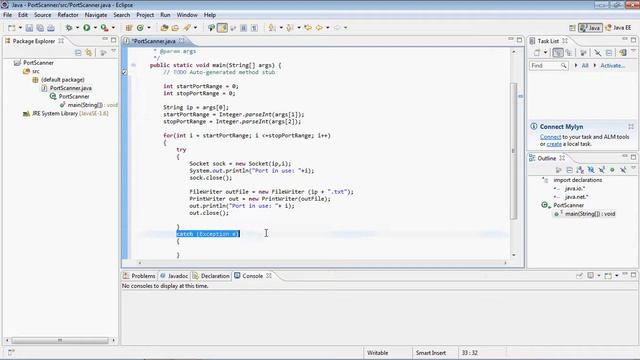Switch to the Javadoc tab

coord(174,276)
